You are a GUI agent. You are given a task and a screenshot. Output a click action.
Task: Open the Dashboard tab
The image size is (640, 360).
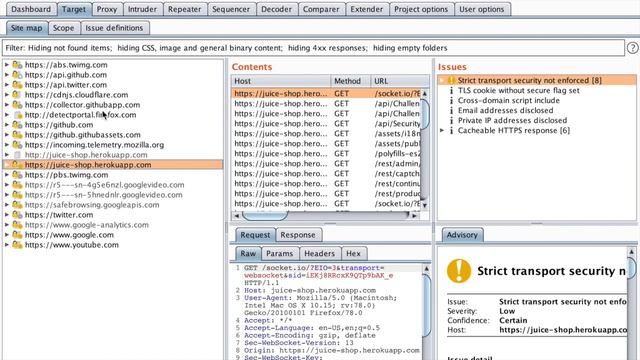coord(31,9)
